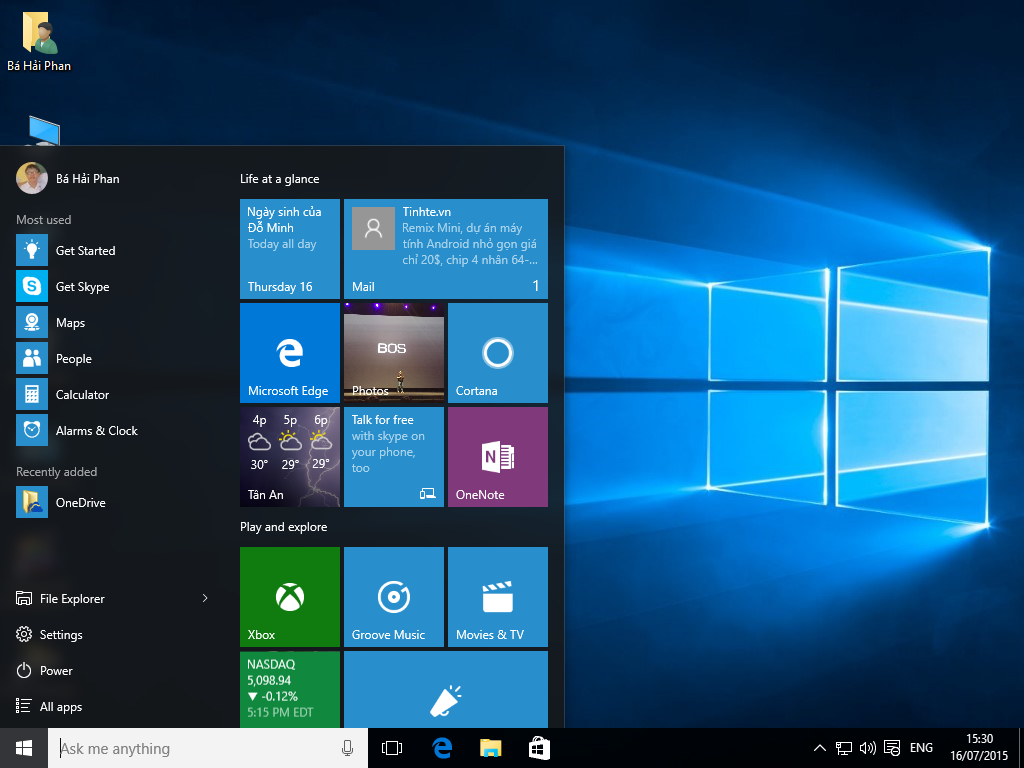Click the speaker icon to adjust volume
Image resolution: width=1024 pixels, height=768 pixels.
click(x=866, y=747)
